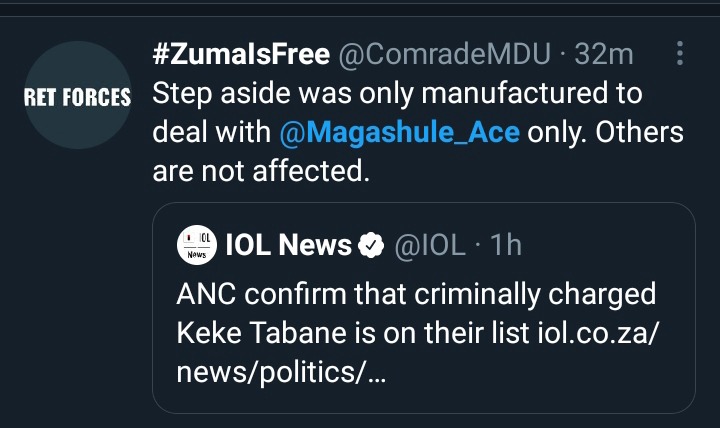
Task: Open the 1h quoted tweet timestamp
Action: (x=506, y=244)
